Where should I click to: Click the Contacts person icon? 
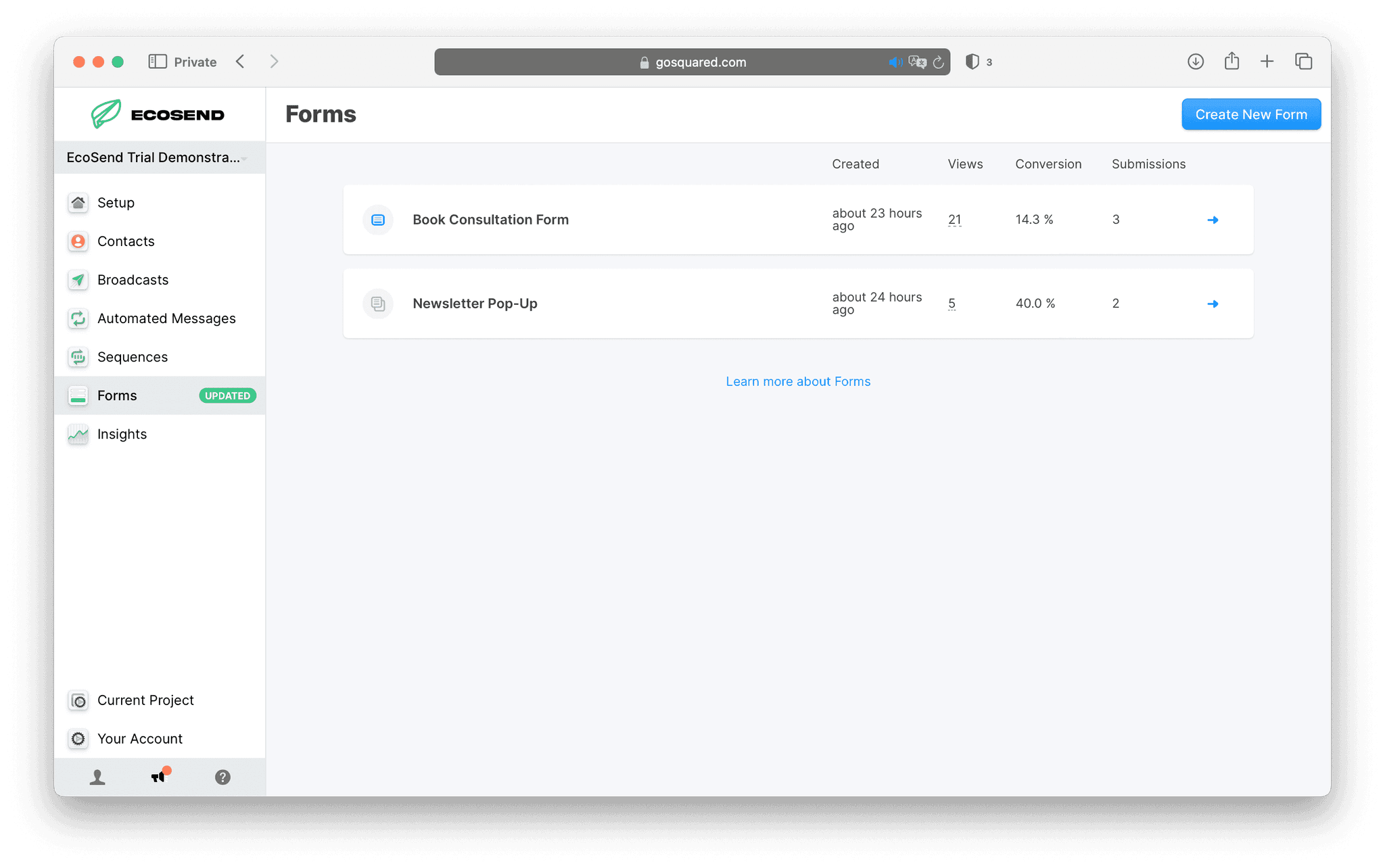click(x=78, y=241)
